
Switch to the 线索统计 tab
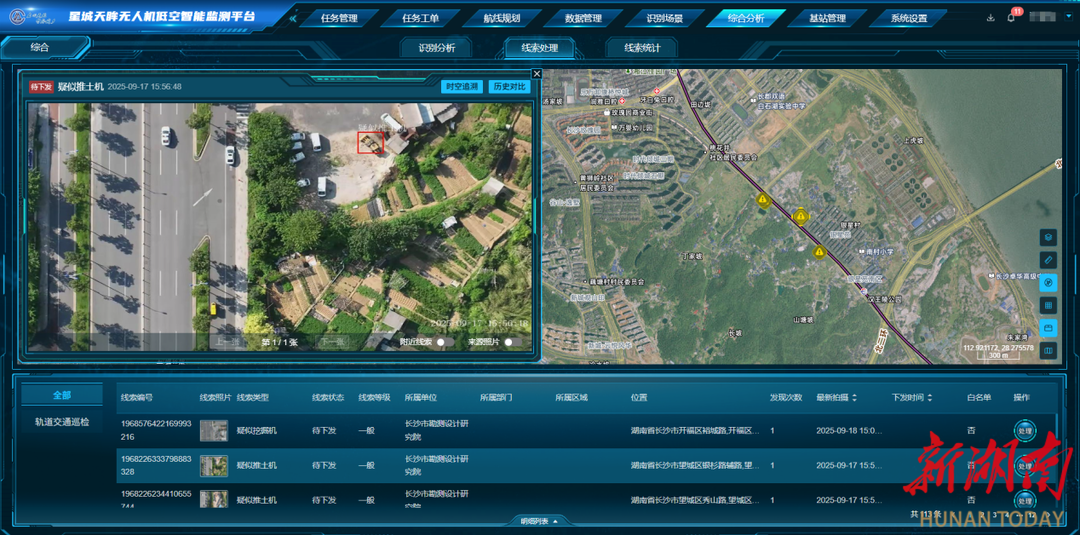[x=648, y=48]
